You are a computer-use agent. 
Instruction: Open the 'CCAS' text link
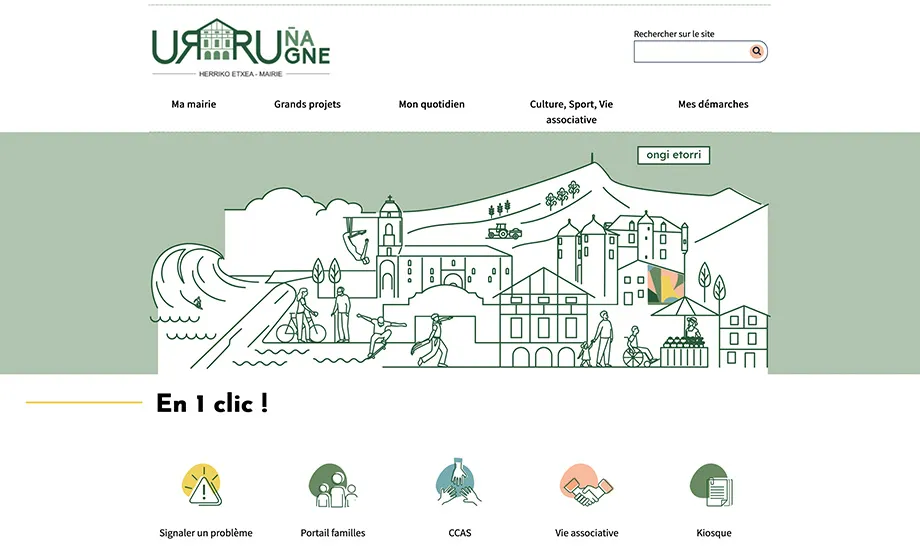click(x=460, y=533)
